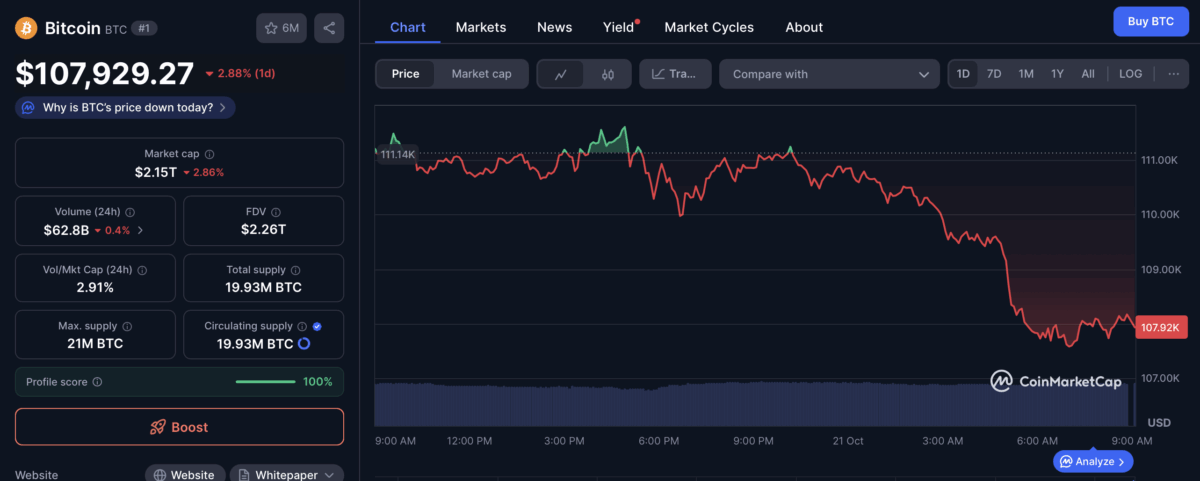Open the Markets tab
Image resolution: width=1200 pixels, height=481 pixels.
(481, 27)
